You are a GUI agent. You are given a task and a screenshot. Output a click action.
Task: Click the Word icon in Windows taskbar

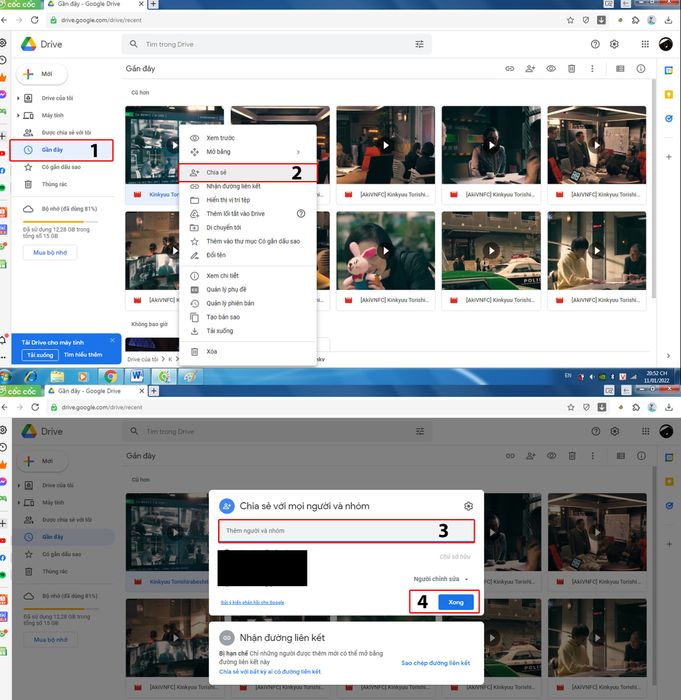(137, 377)
